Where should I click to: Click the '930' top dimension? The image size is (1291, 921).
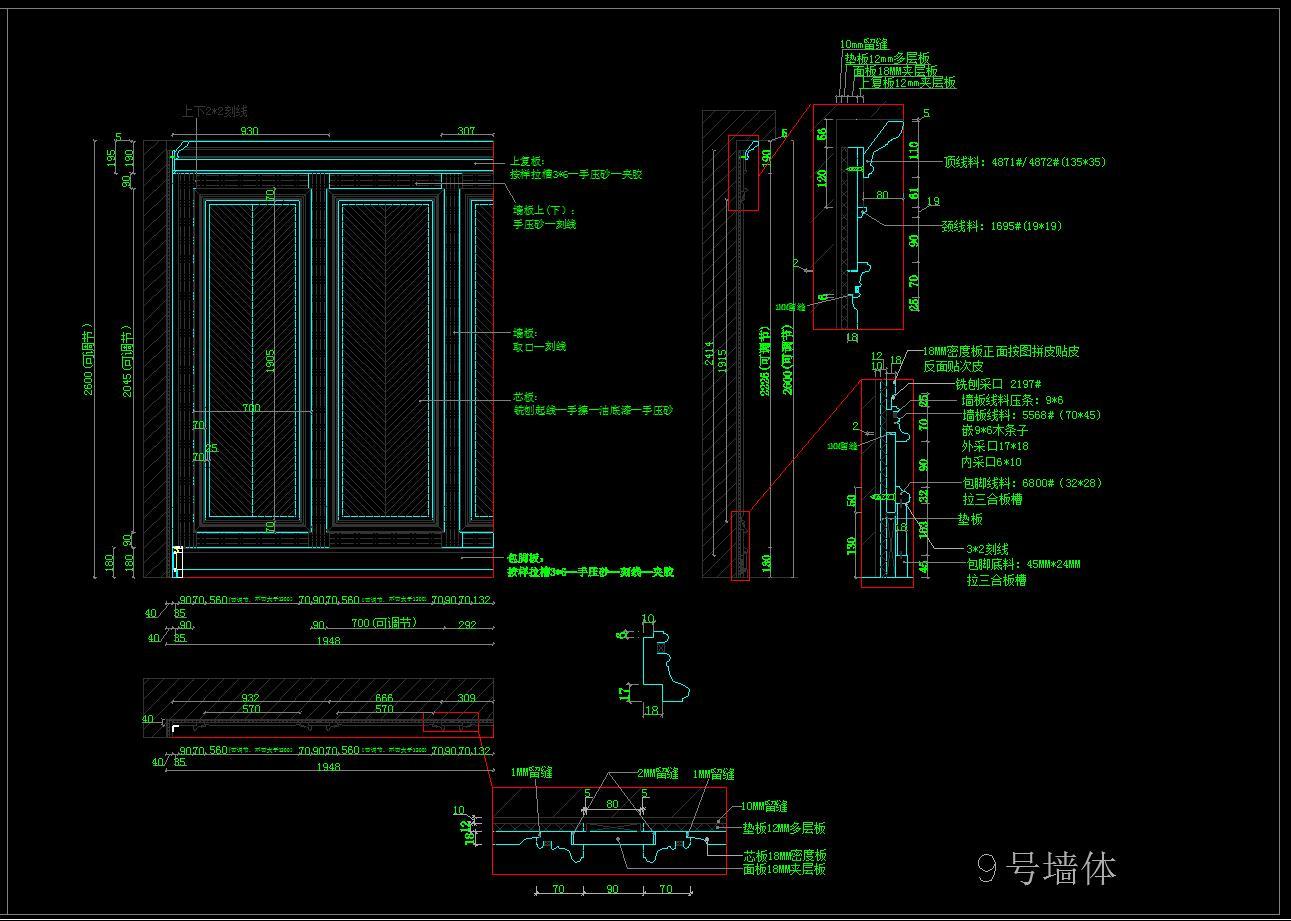[249, 131]
